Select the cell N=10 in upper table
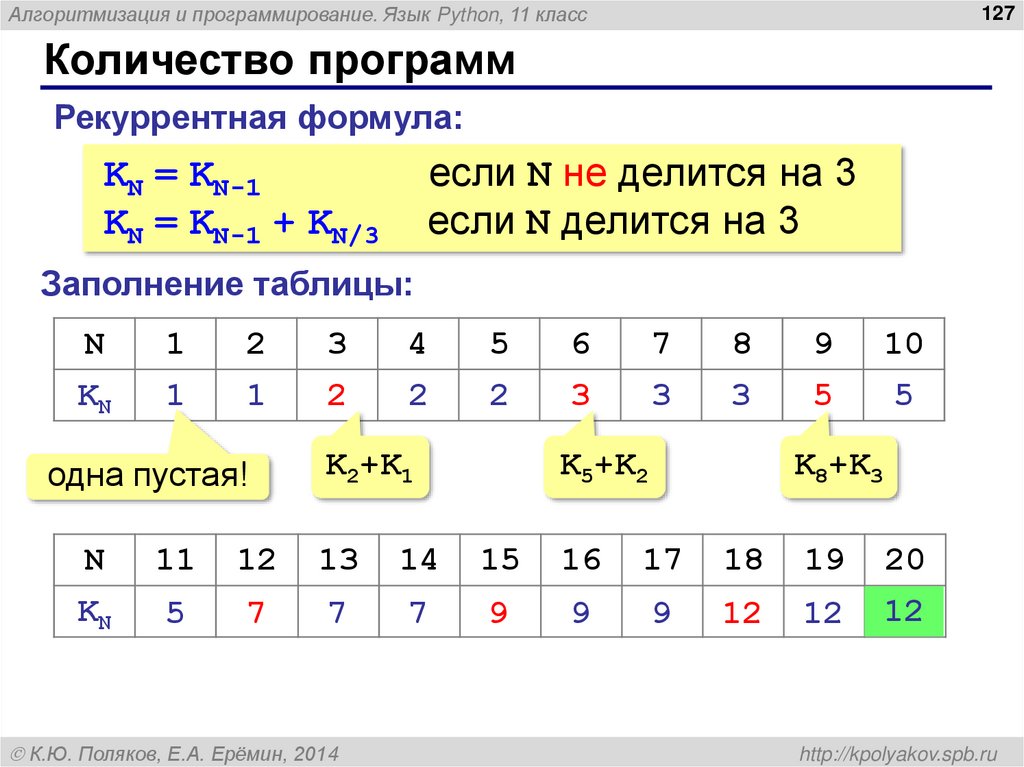The image size is (1024, 767). 904,343
